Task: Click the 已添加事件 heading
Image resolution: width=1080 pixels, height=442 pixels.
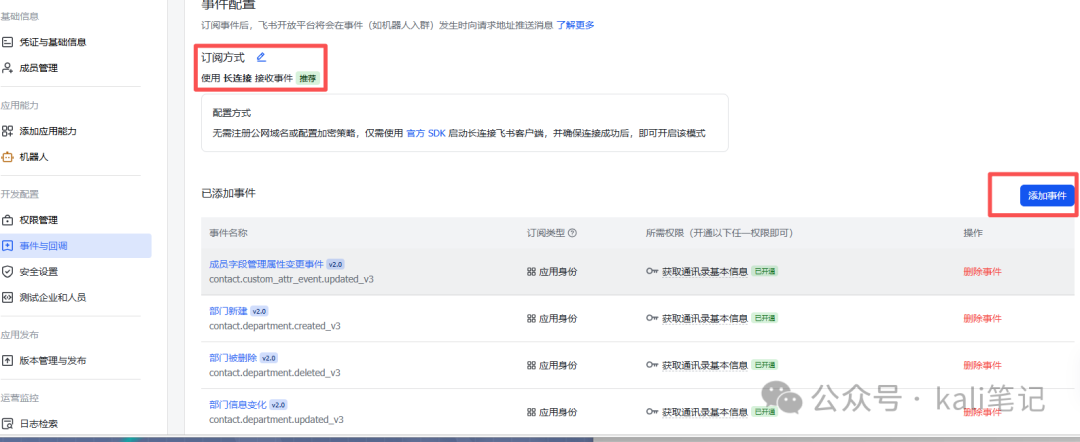Action: click(x=228, y=193)
